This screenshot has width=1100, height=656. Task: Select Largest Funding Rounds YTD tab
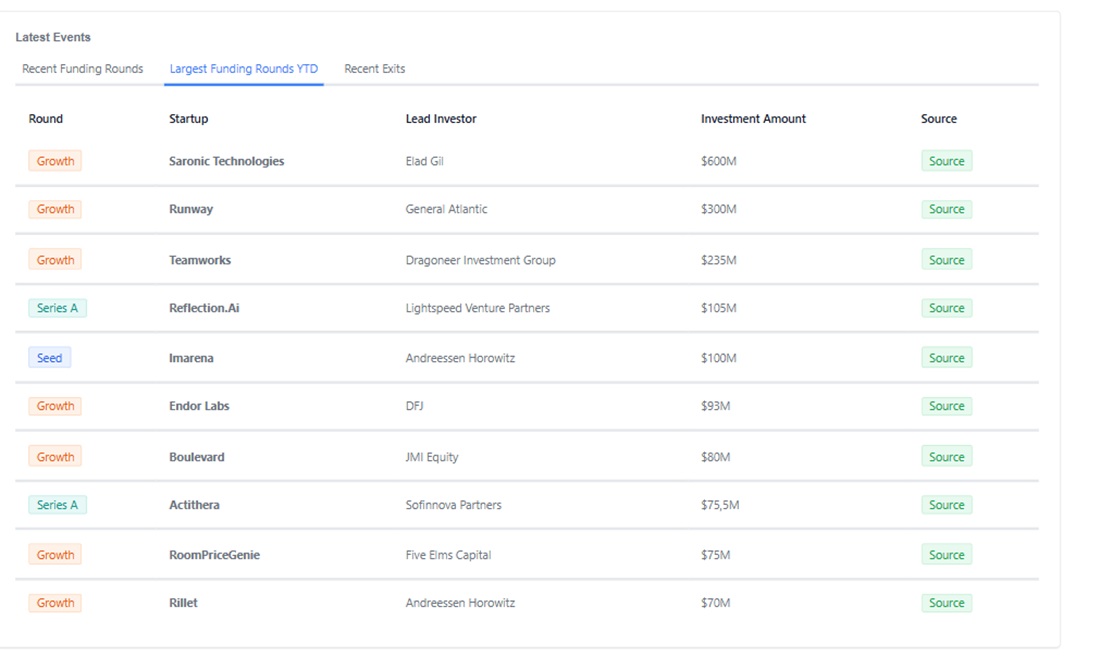click(243, 69)
